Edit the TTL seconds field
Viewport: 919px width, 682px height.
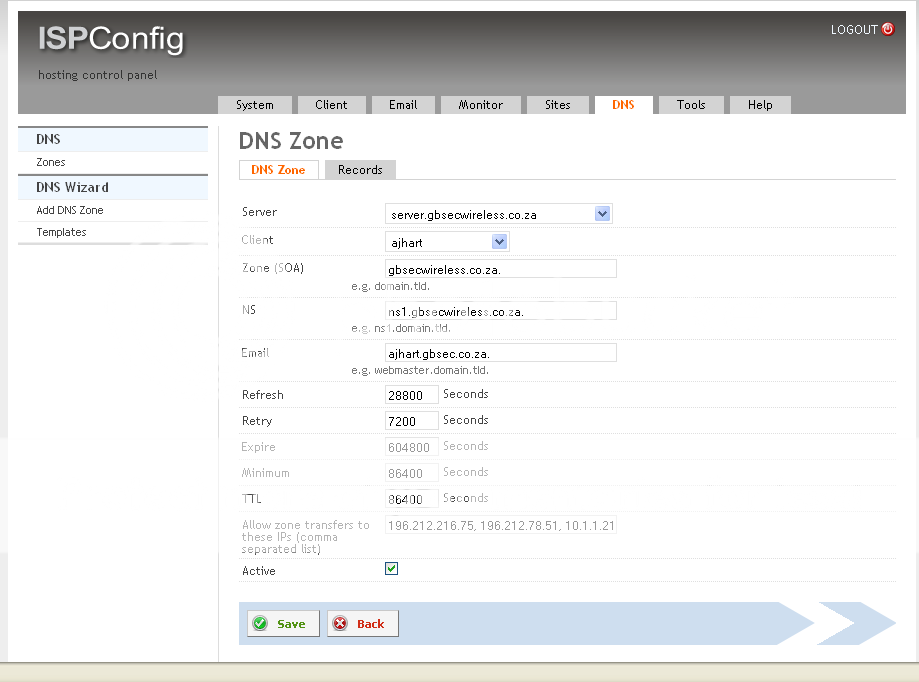click(x=411, y=498)
